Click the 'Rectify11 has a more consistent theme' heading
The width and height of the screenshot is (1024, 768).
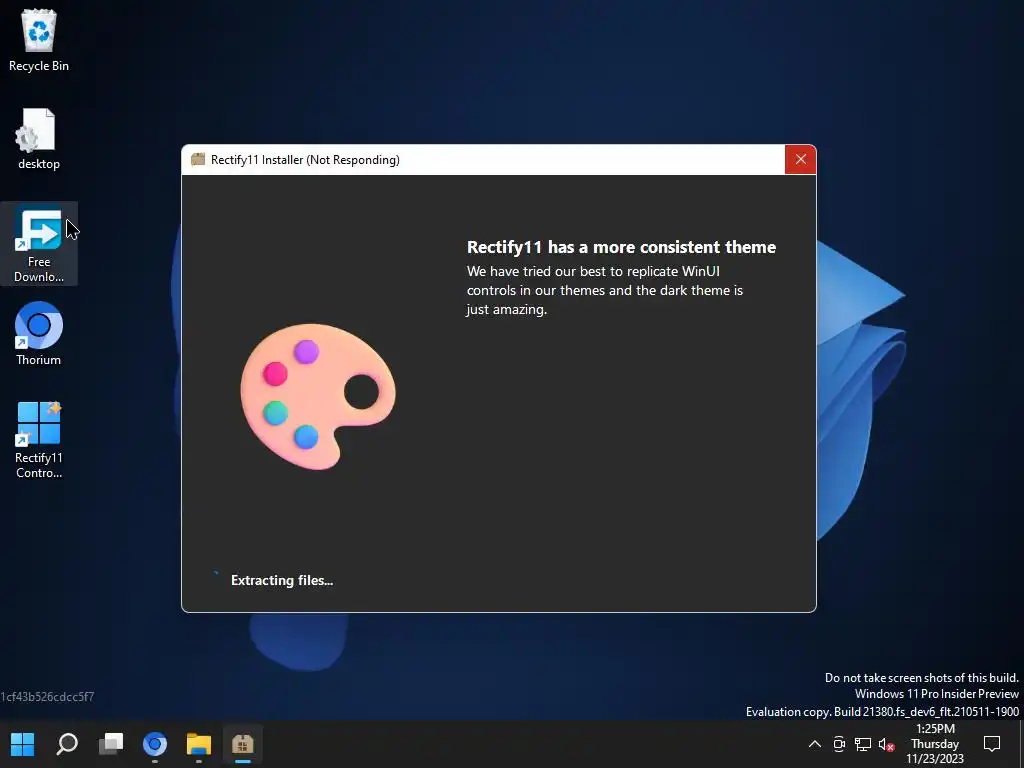[621, 247]
